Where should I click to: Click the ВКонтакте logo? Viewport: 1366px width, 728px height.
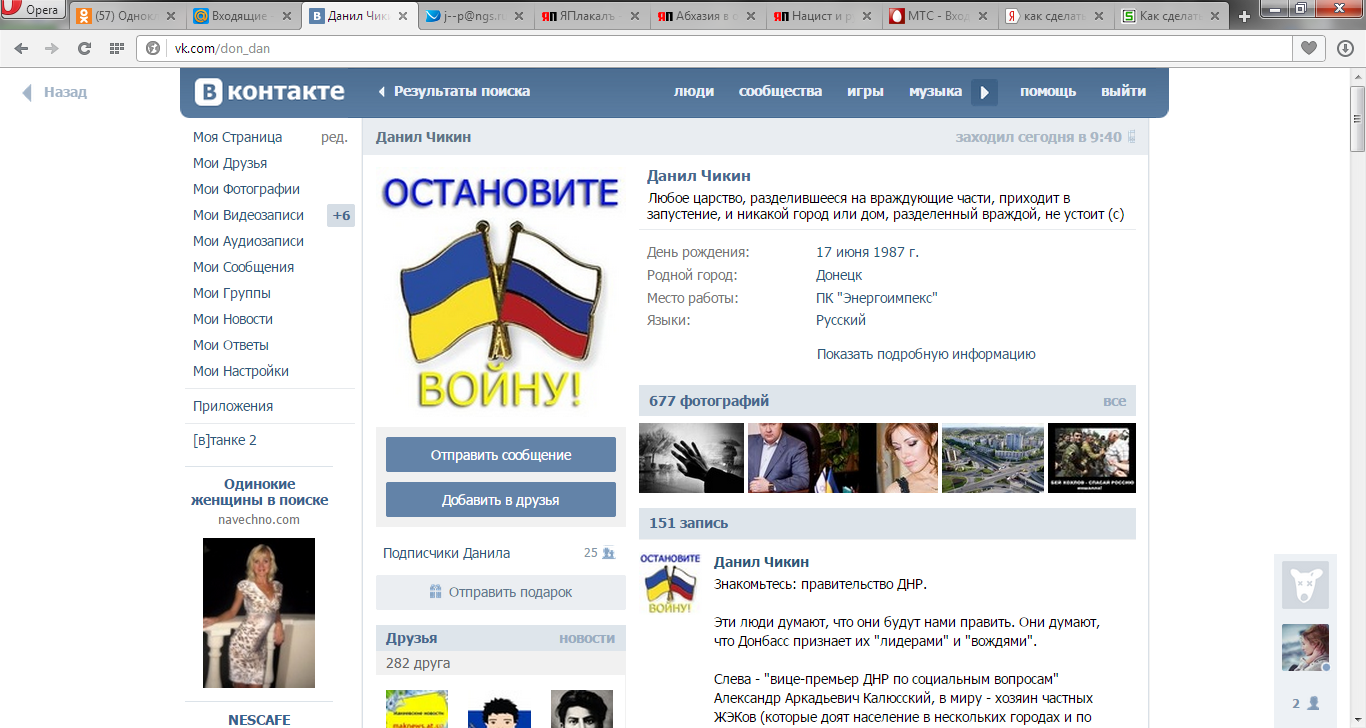(x=269, y=92)
